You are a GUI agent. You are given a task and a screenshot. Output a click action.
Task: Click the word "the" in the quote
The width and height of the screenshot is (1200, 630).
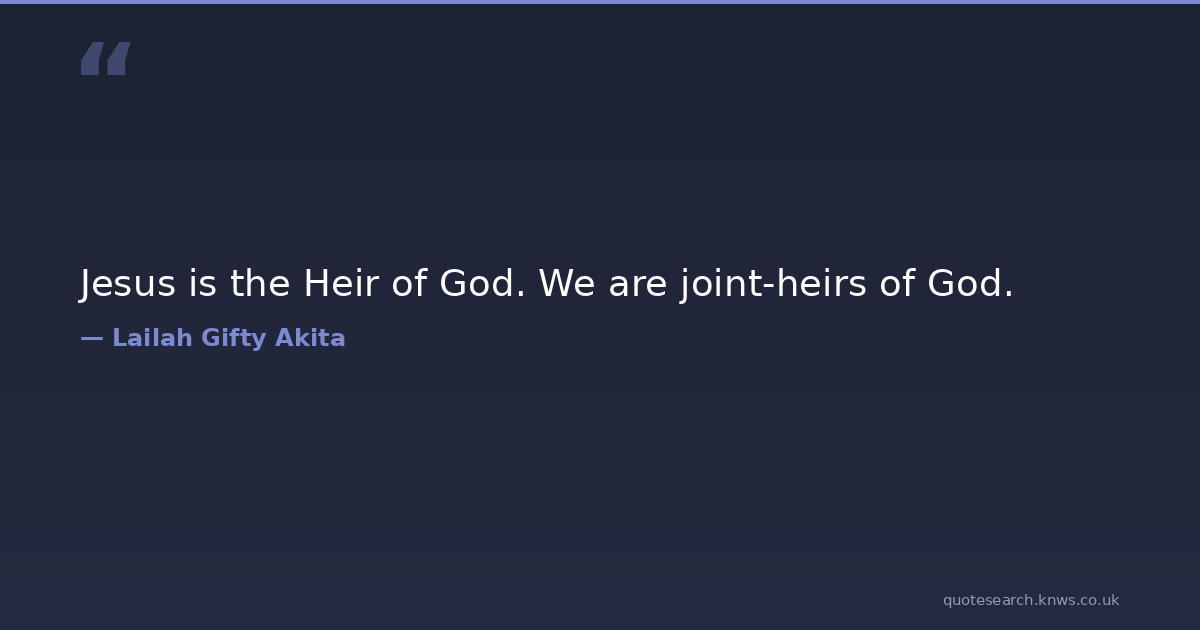pos(261,284)
